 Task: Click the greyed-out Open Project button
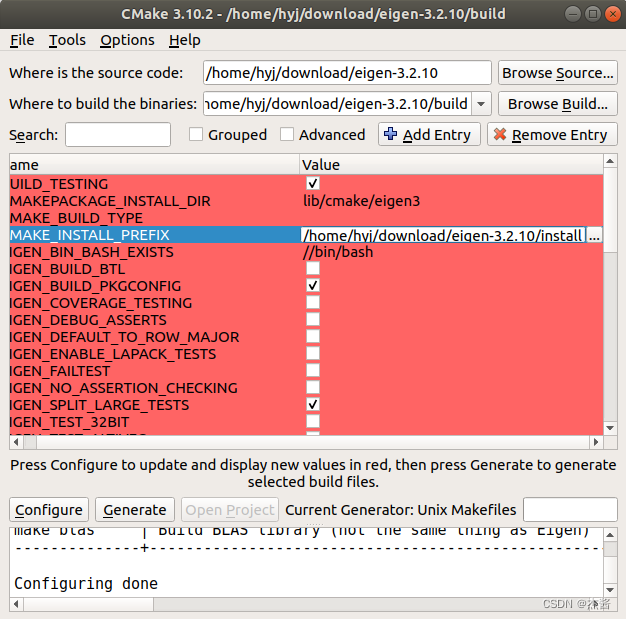[230, 510]
